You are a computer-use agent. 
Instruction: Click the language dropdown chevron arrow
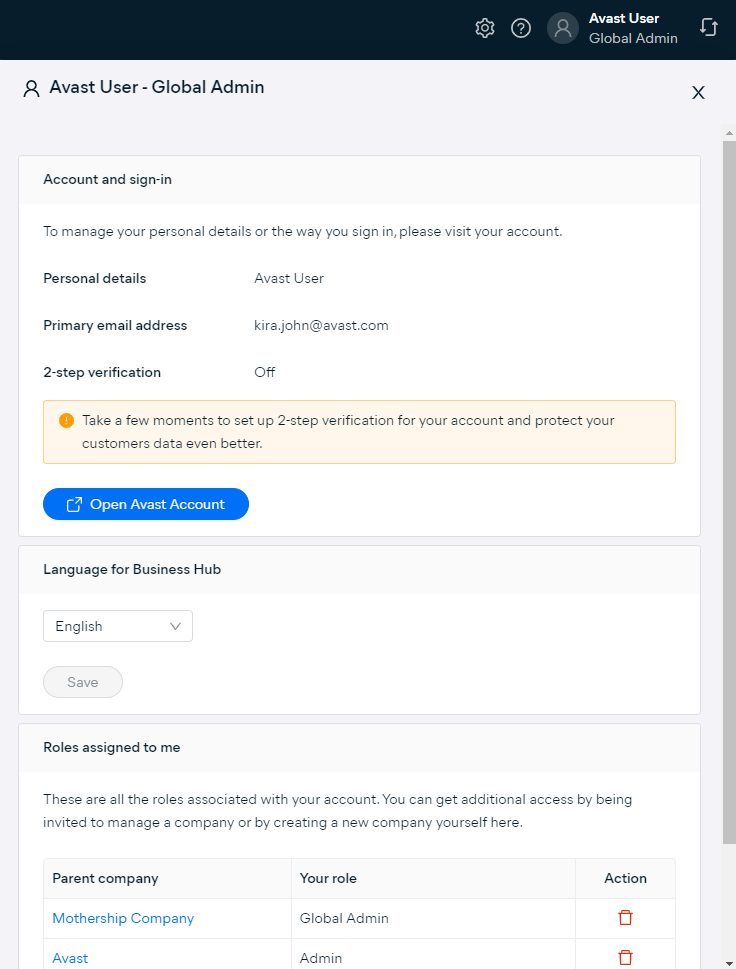click(x=176, y=627)
